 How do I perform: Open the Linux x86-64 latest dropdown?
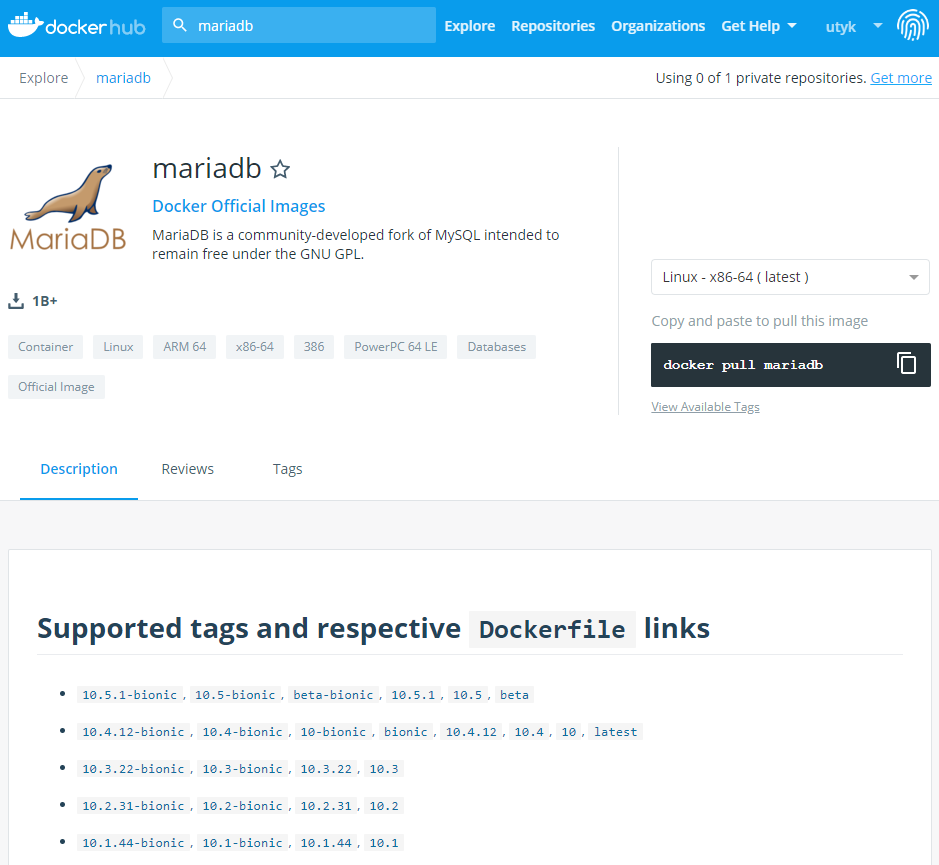(790, 277)
